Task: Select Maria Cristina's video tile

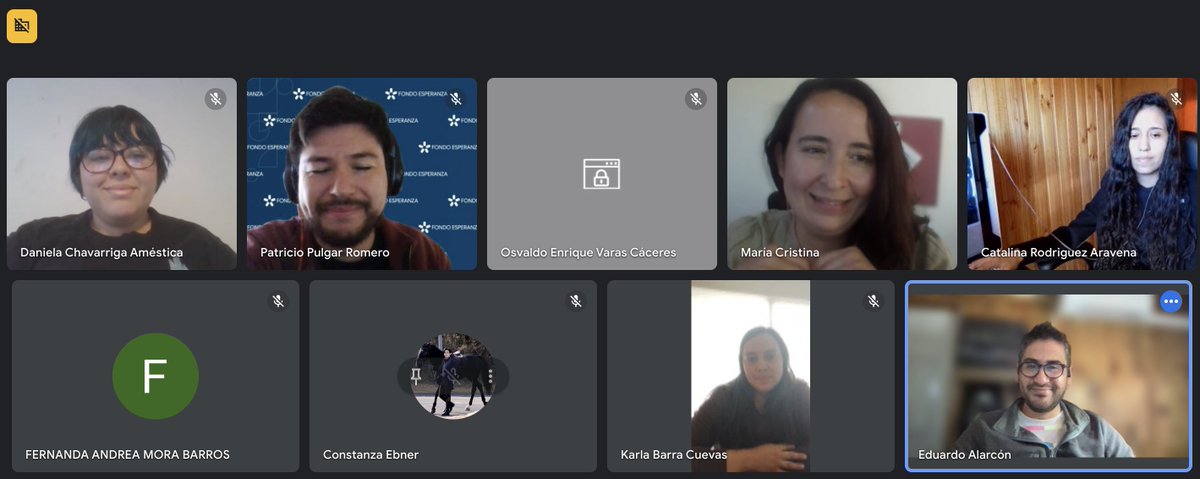Action: (x=842, y=174)
